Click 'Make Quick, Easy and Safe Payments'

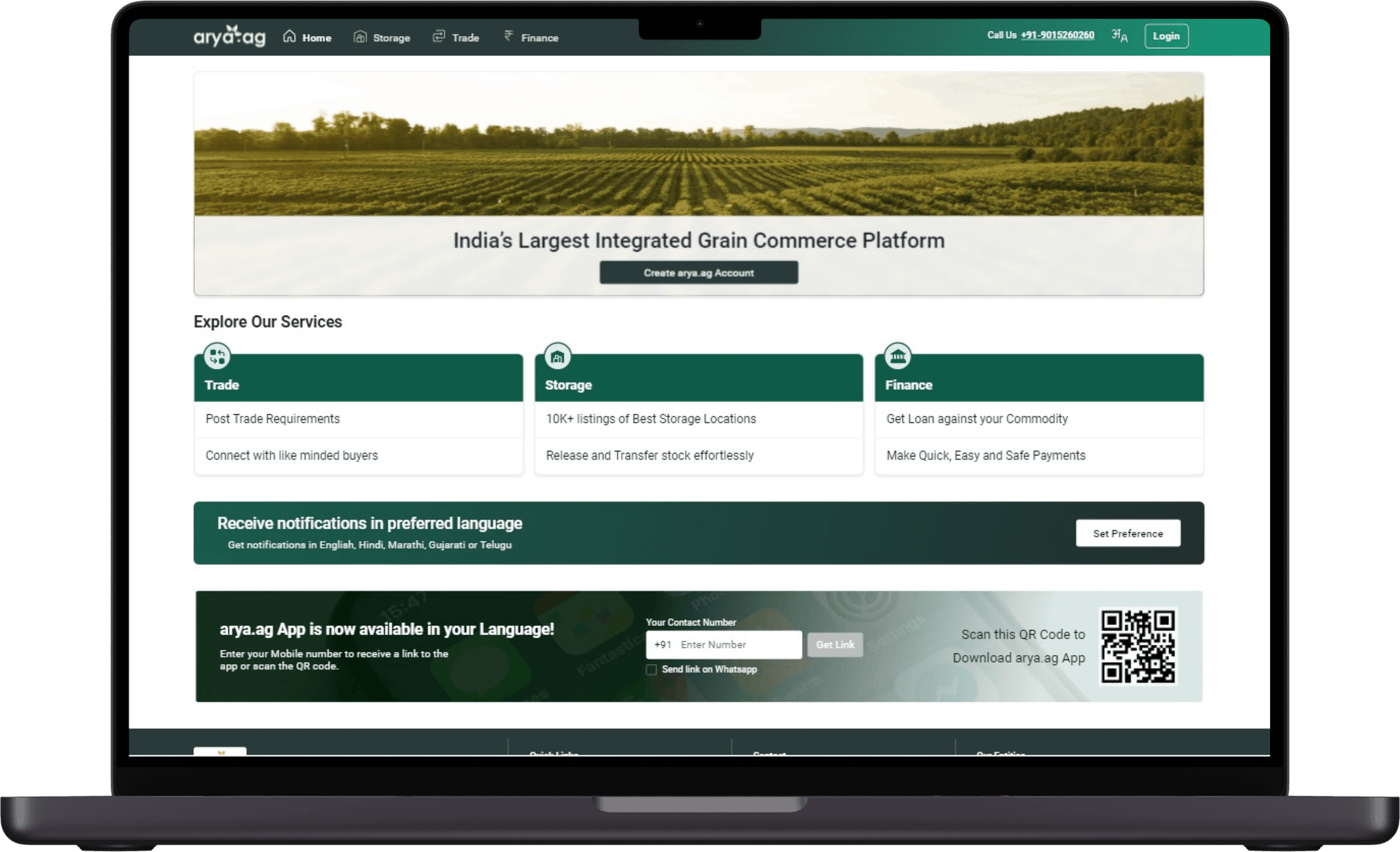click(986, 456)
